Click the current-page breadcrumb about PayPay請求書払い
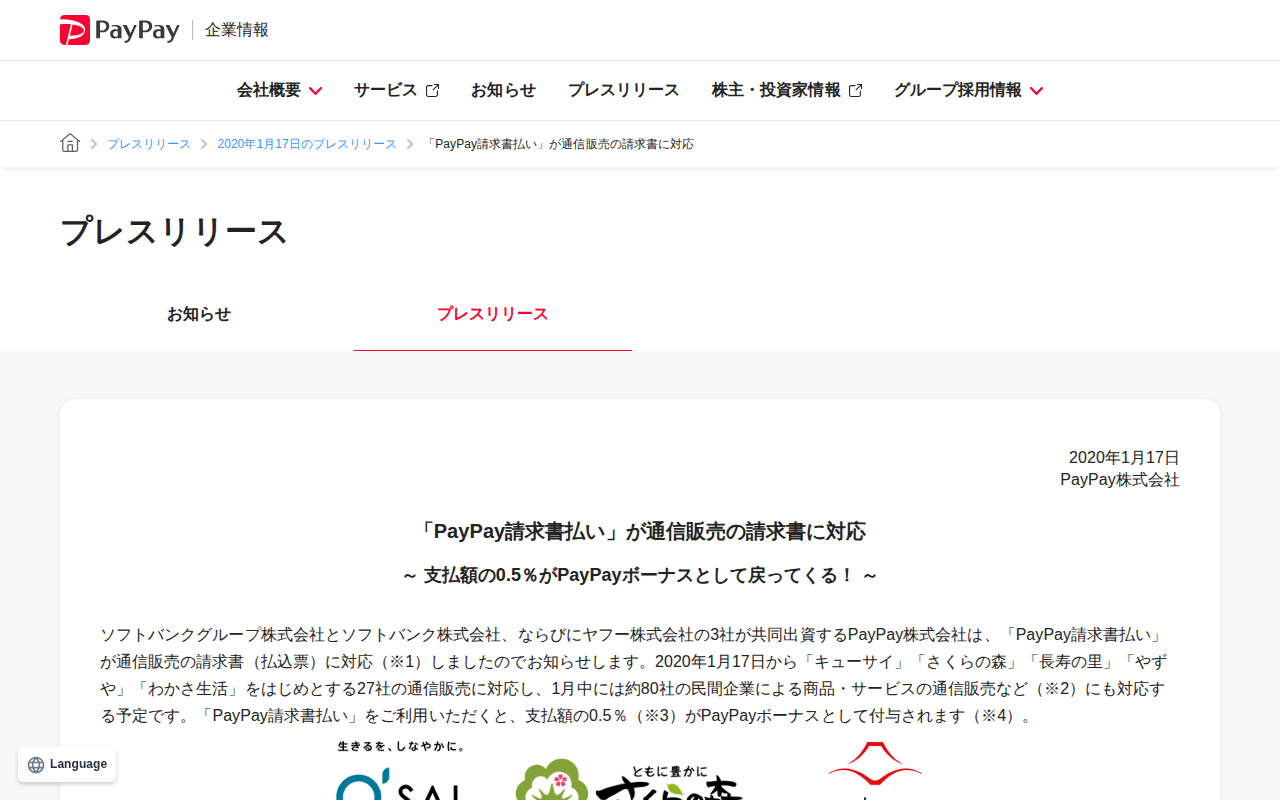This screenshot has height=800, width=1280. [559, 144]
